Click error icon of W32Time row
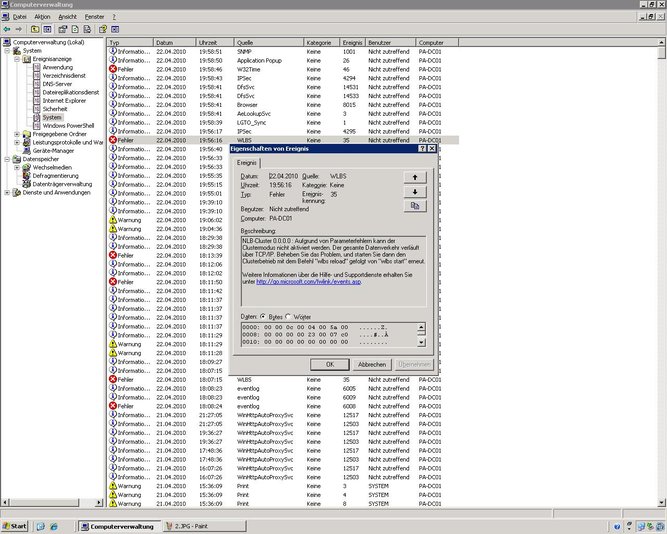The height and width of the screenshot is (534, 667). click(x=113, y=69)
